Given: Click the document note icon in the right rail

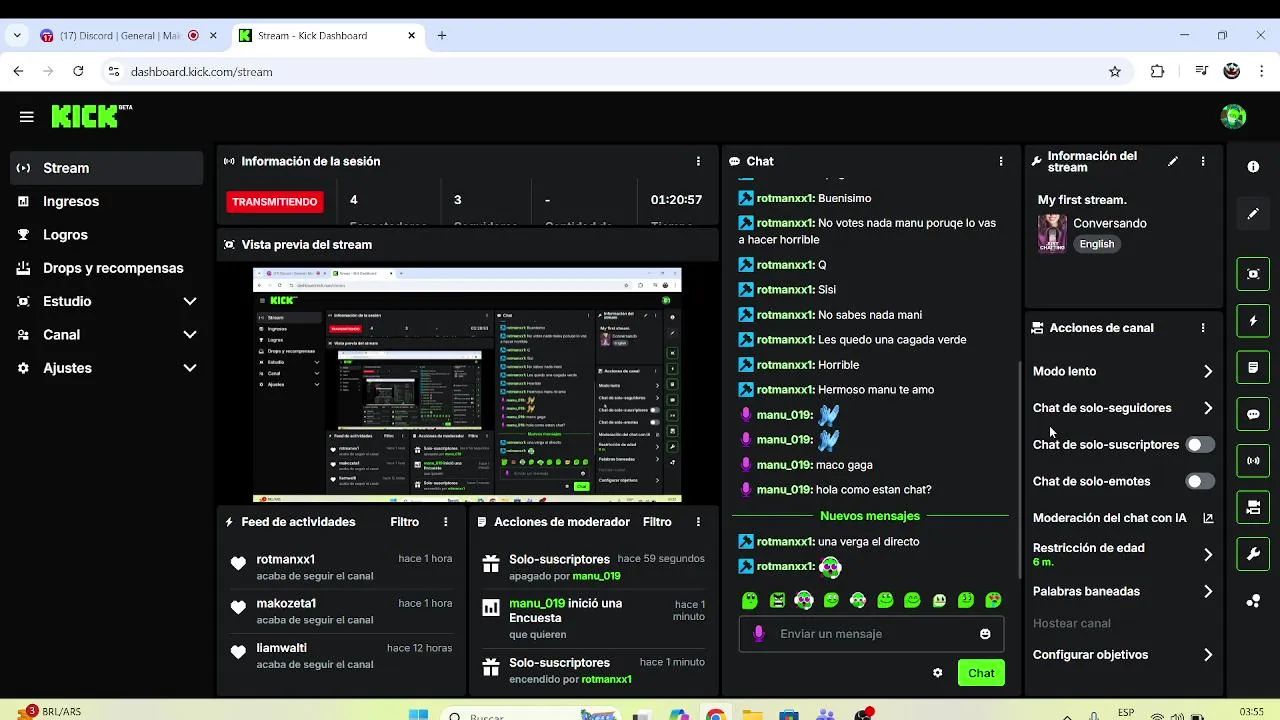Looking at the screenshot, I should click(x=1253, y=368).
